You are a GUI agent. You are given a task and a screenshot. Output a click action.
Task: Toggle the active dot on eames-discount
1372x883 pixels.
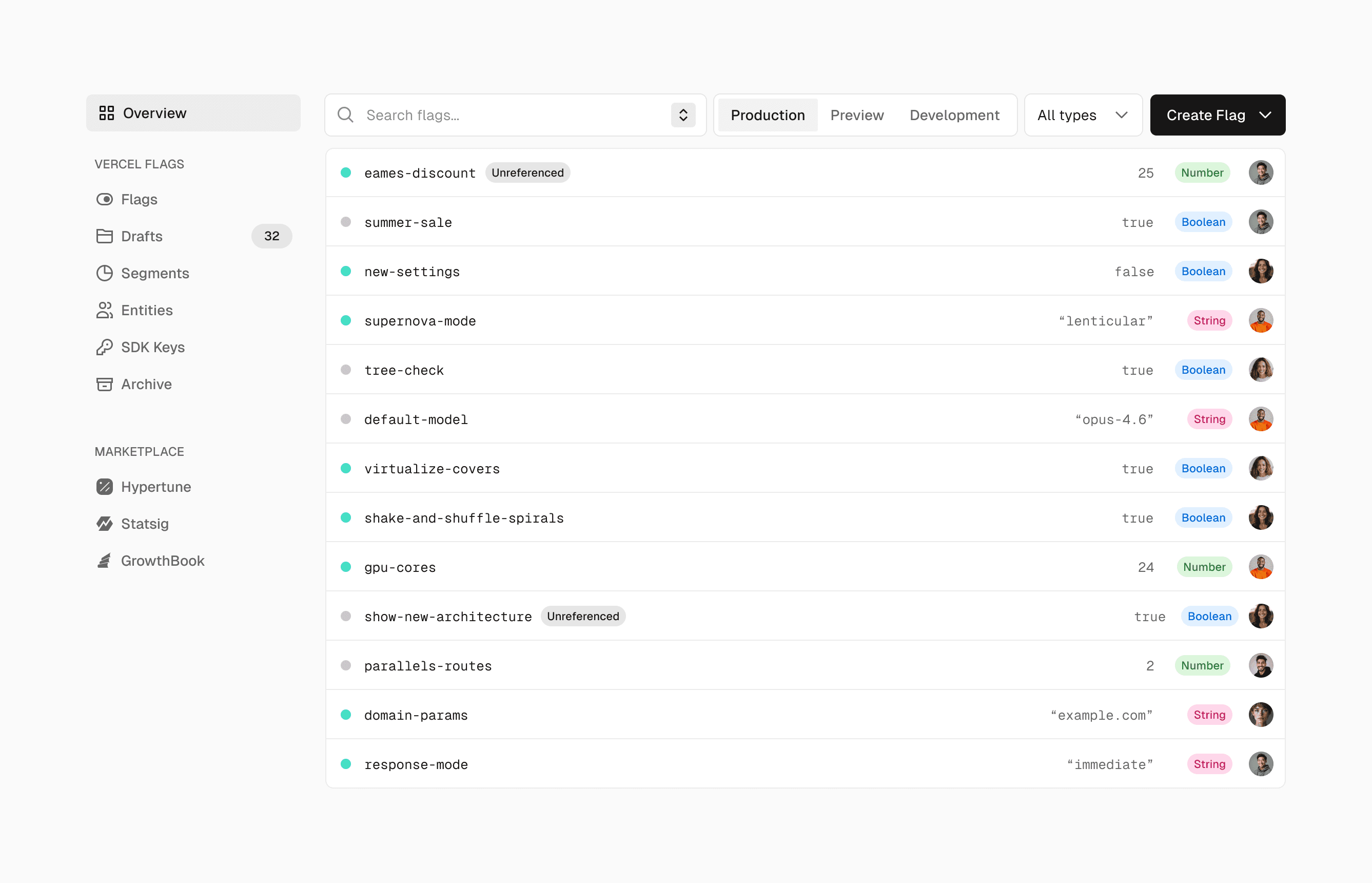tap(346, 172)
